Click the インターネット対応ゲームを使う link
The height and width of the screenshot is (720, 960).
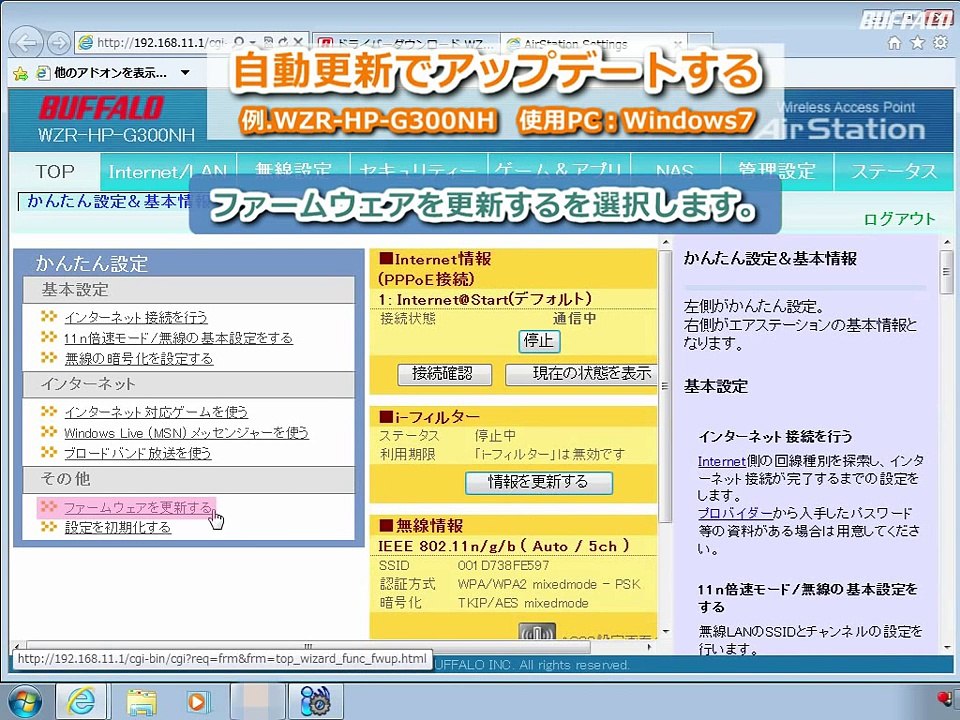coord(156,412)
